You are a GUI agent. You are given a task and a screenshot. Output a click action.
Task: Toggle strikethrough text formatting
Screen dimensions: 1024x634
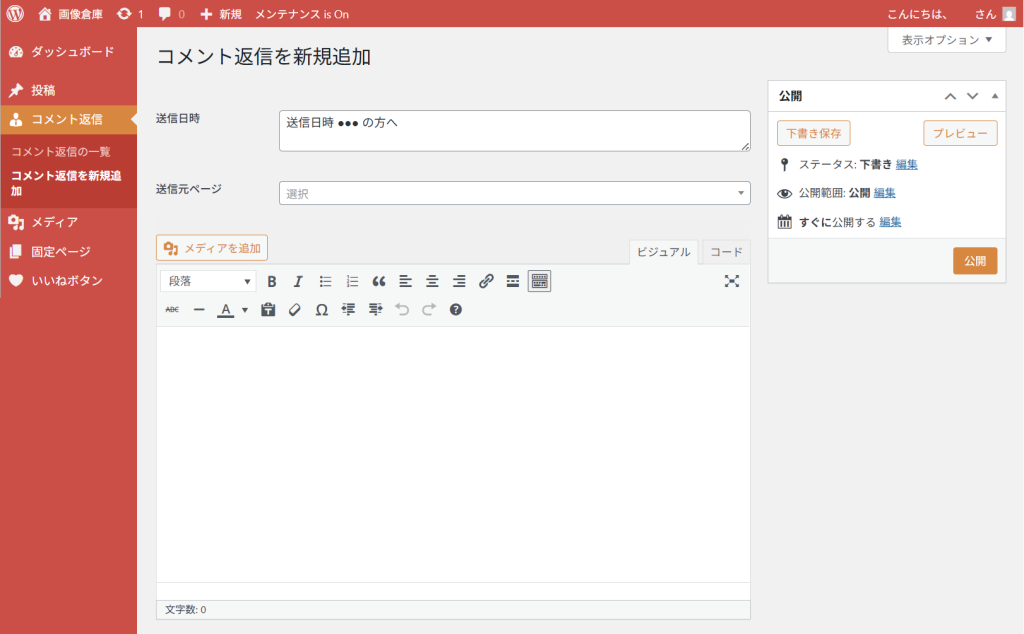[172, 310]
